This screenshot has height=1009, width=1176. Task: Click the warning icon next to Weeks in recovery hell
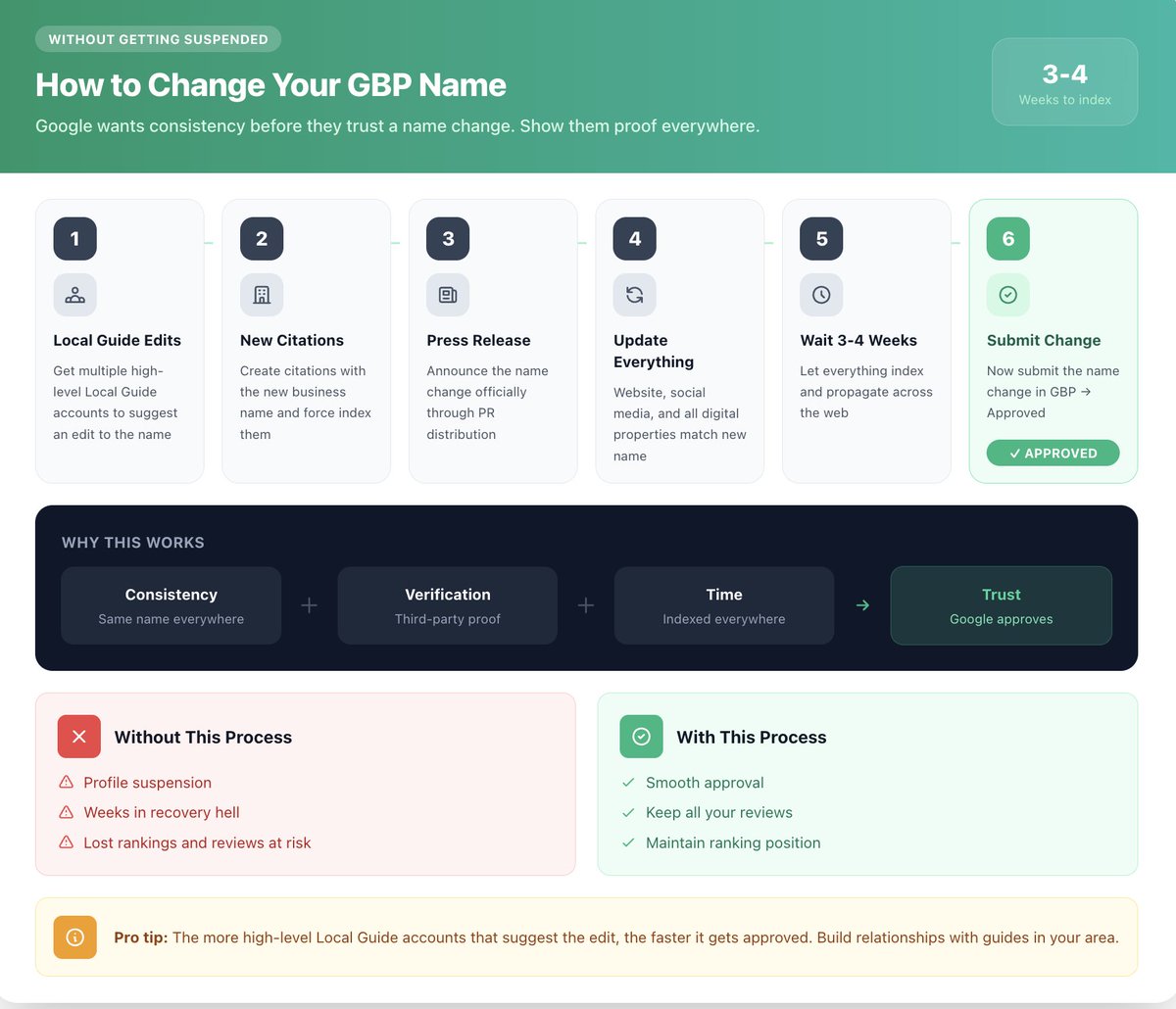coord(67,812)
